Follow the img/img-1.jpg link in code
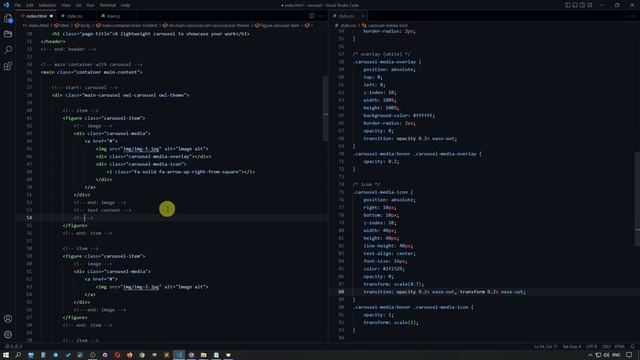This screenshot has height=360, width=640. (x=141, y=149)
